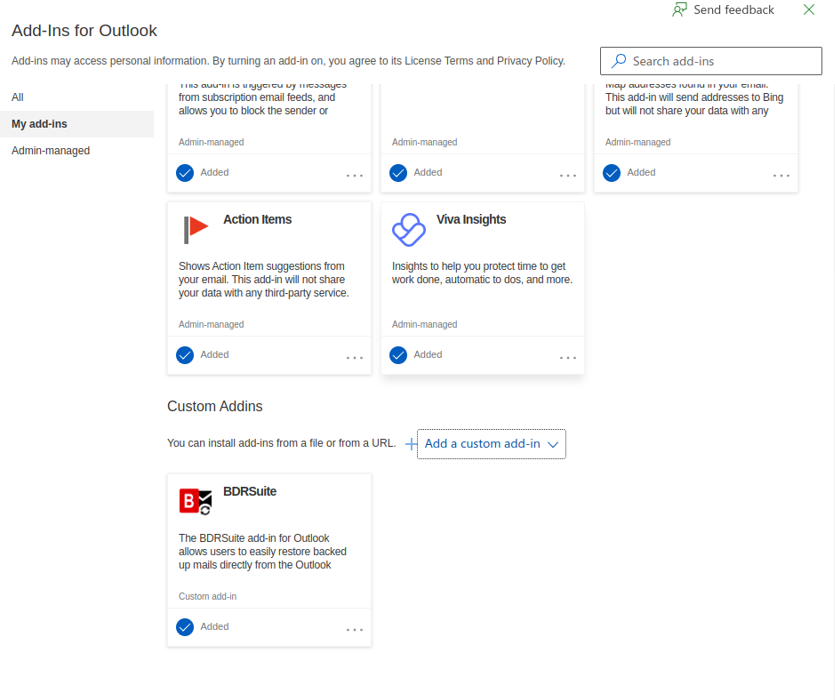Image resolution: width=835 pixels, height=700 pixels.
Task: Toggle the Added checkmark for Viva Insights
Action: coord(398,355)
